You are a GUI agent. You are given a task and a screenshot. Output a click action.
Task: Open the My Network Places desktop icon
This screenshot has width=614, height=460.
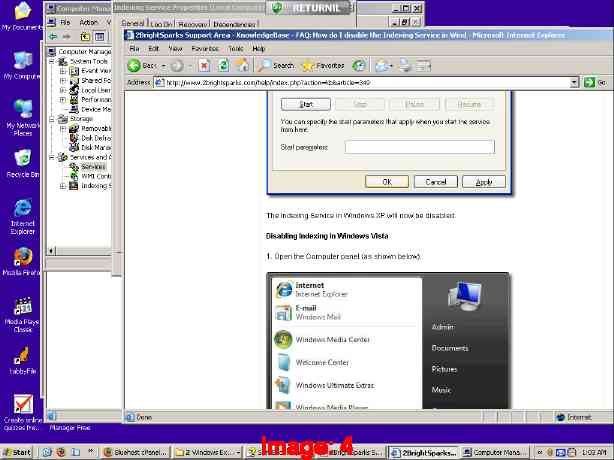click(22, 117)
